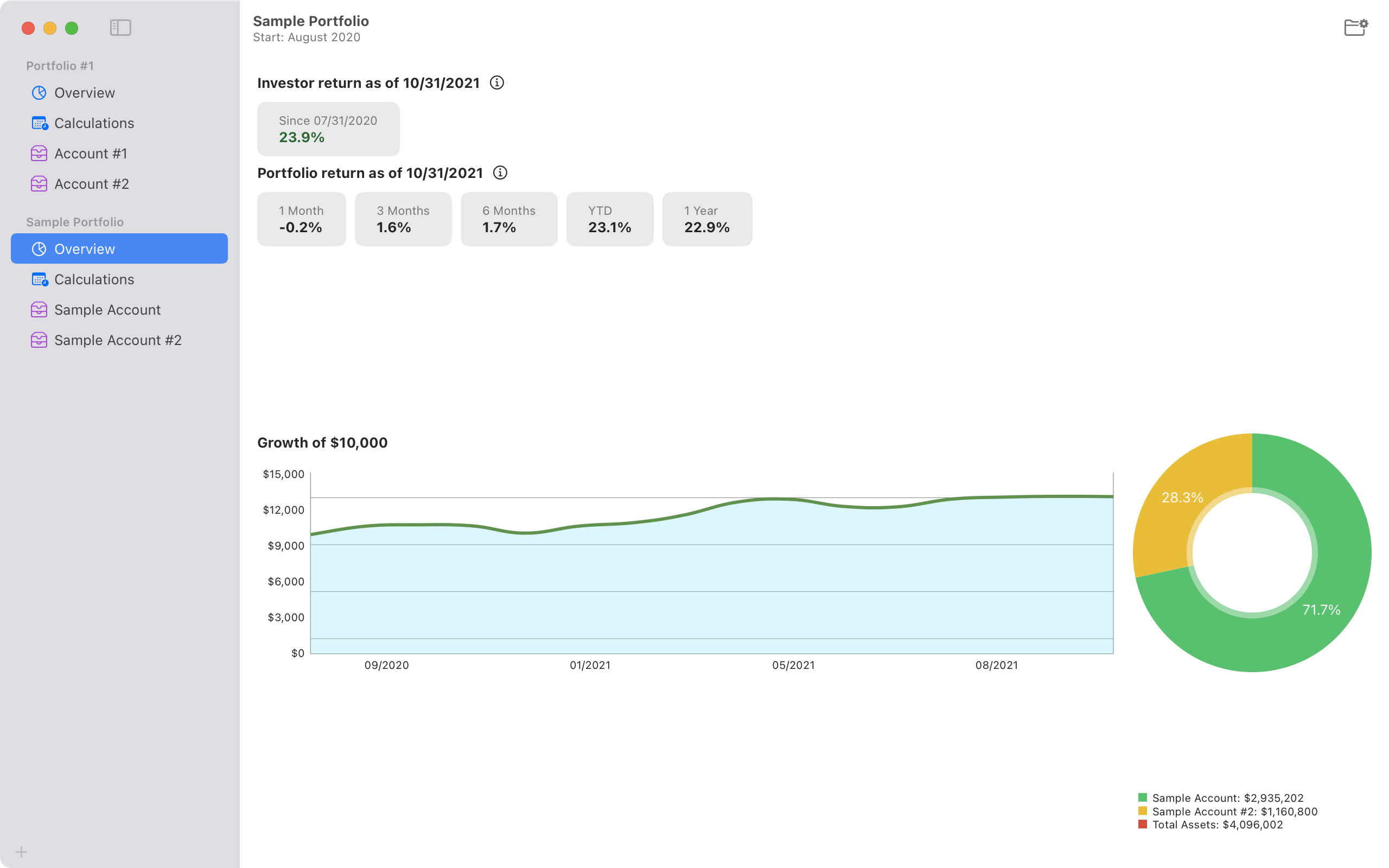
Task: Click green Sample Account legend swatch
Action: pyautogui.click(x=1142, y=797)
